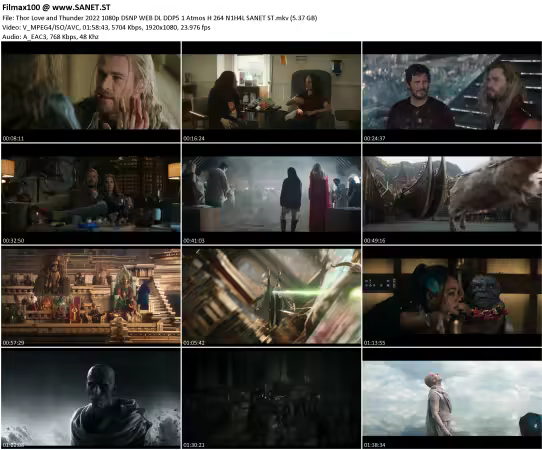Screen dimensions: 542x450
Task: Click the 00:41:03 timestamp label
Action: [194, 241]
